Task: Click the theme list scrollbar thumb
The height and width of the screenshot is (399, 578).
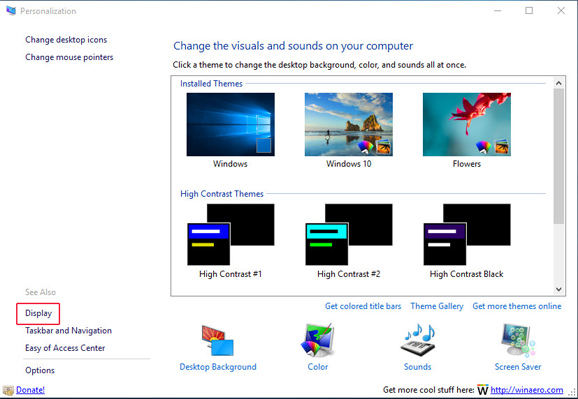Action: [x=558, y=156]
